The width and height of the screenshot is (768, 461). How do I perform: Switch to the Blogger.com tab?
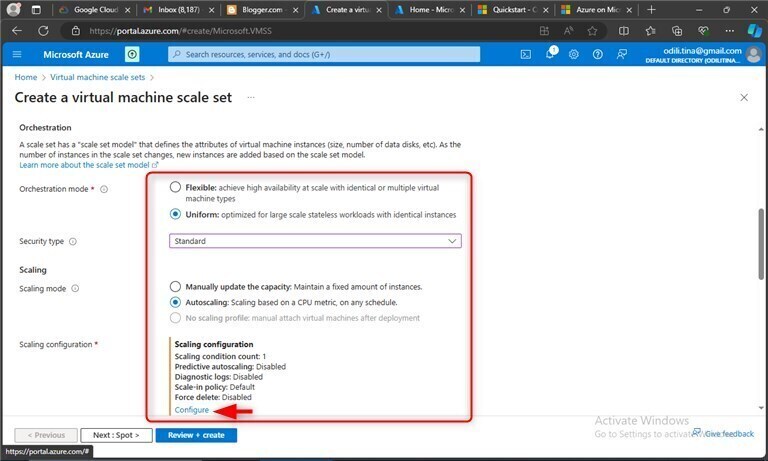pyautogui.click(x=263, y=9)
